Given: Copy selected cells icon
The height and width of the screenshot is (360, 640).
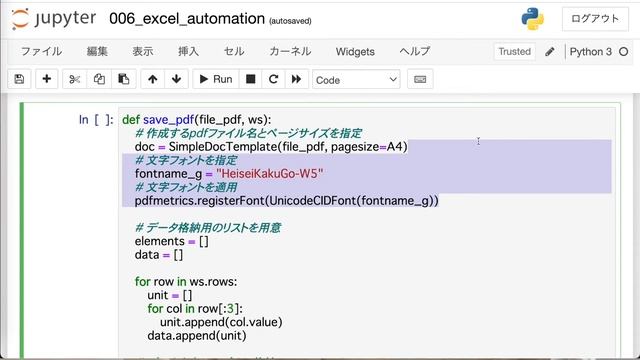Looking at the screenshot, I should [99, 79].
